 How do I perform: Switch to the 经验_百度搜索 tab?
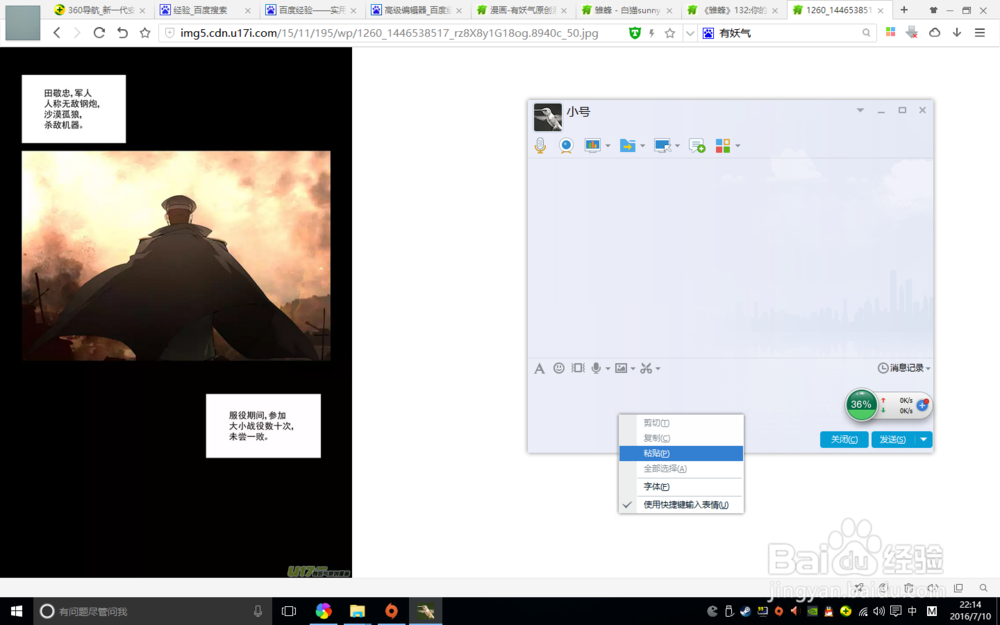coord(205,10)
